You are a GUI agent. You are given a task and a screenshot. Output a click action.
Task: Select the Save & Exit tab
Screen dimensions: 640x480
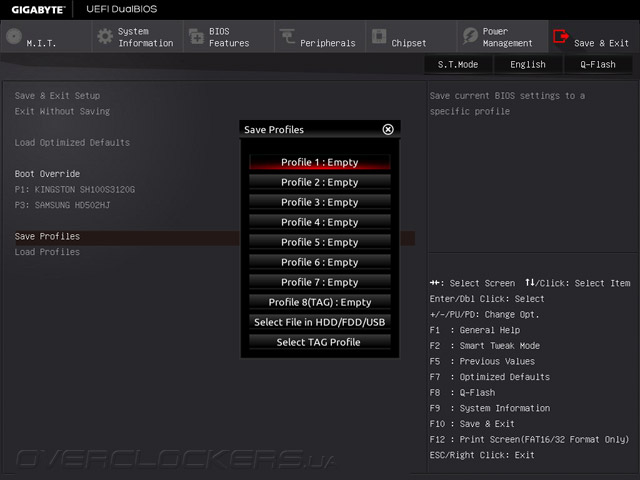pyautogui.click(x=594, y=37)
